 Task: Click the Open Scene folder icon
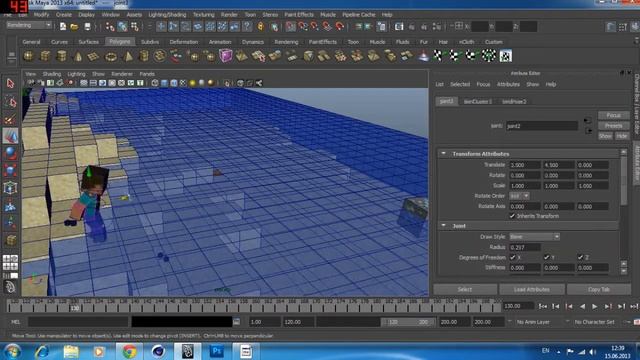pos(74,27)
